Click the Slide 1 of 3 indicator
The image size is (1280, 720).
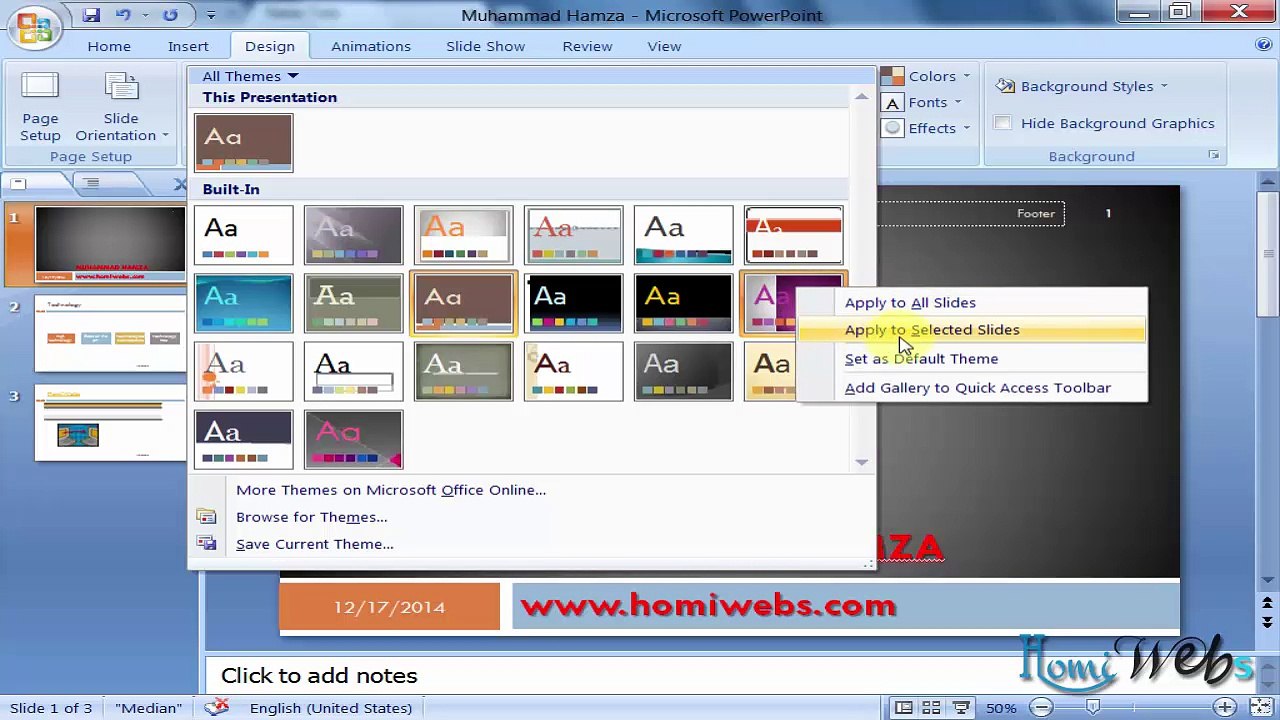tap(51, 708)
